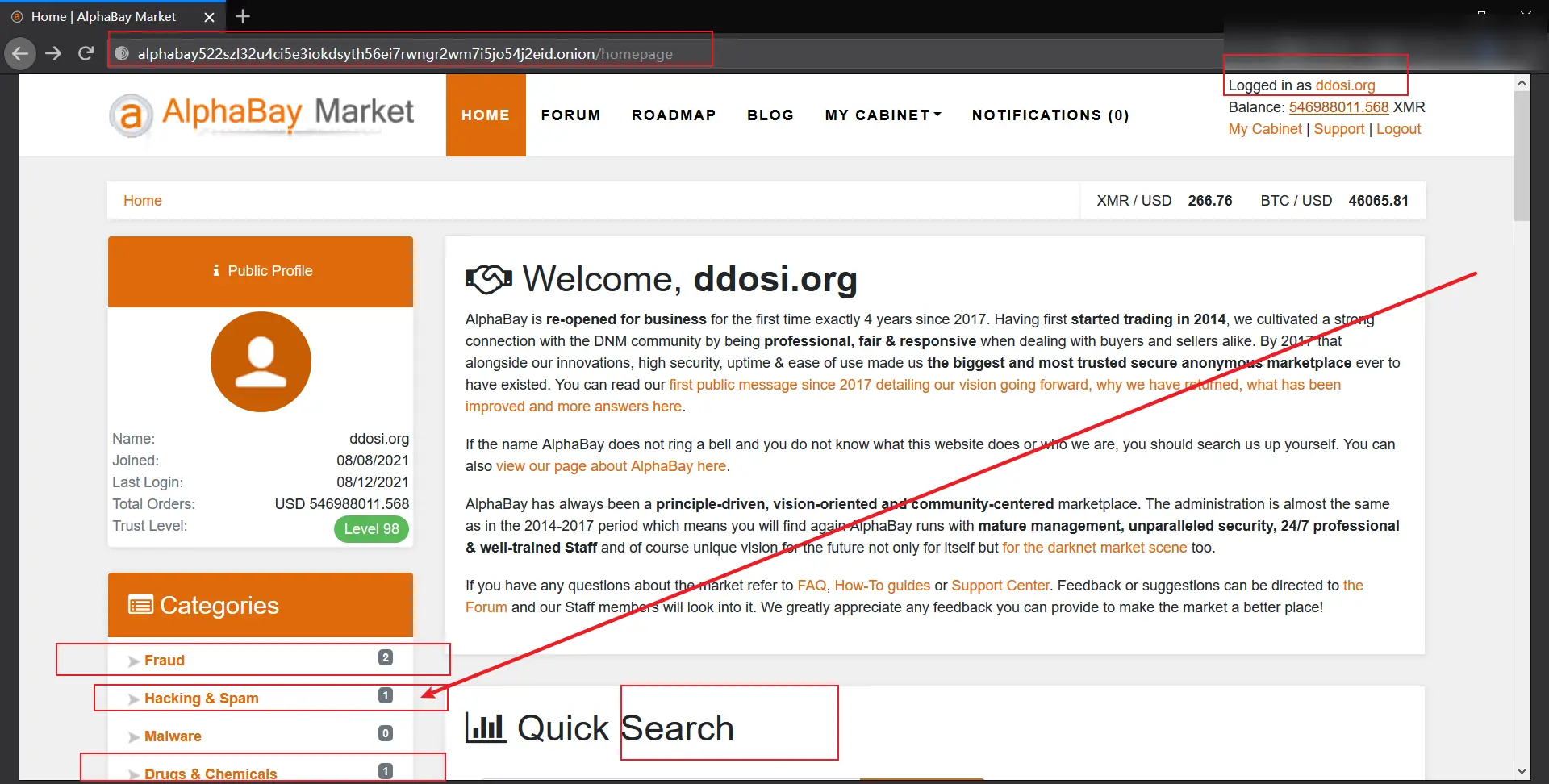The image size is (1549, 784).
Task: Open the ROADMAP nav item
Action: 674,115
